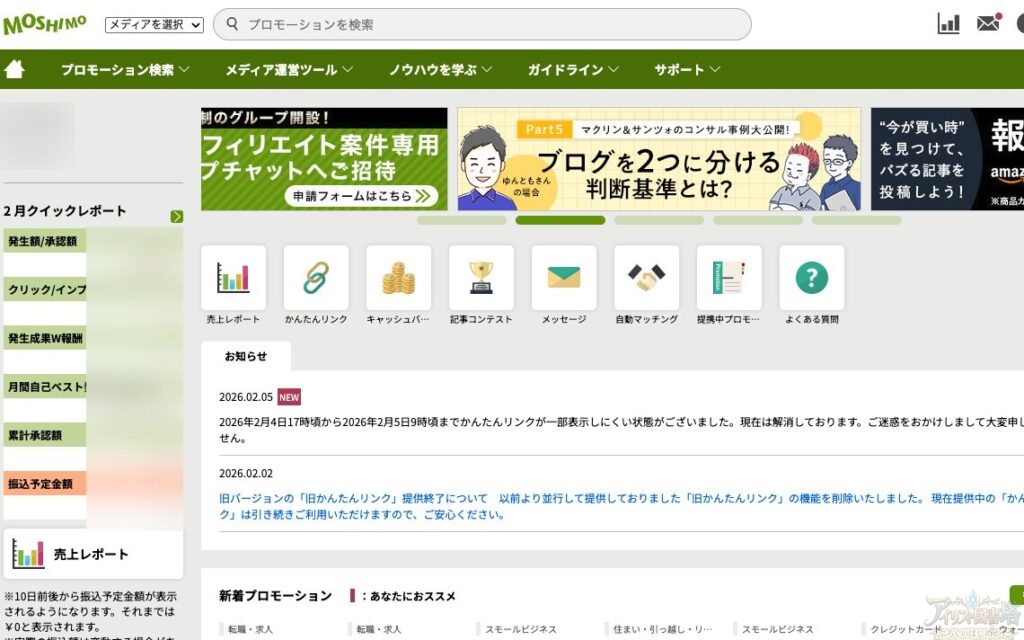Click the report chart icon in header
This screenshot has width=1024, height=640.
[x=948, y=24]
